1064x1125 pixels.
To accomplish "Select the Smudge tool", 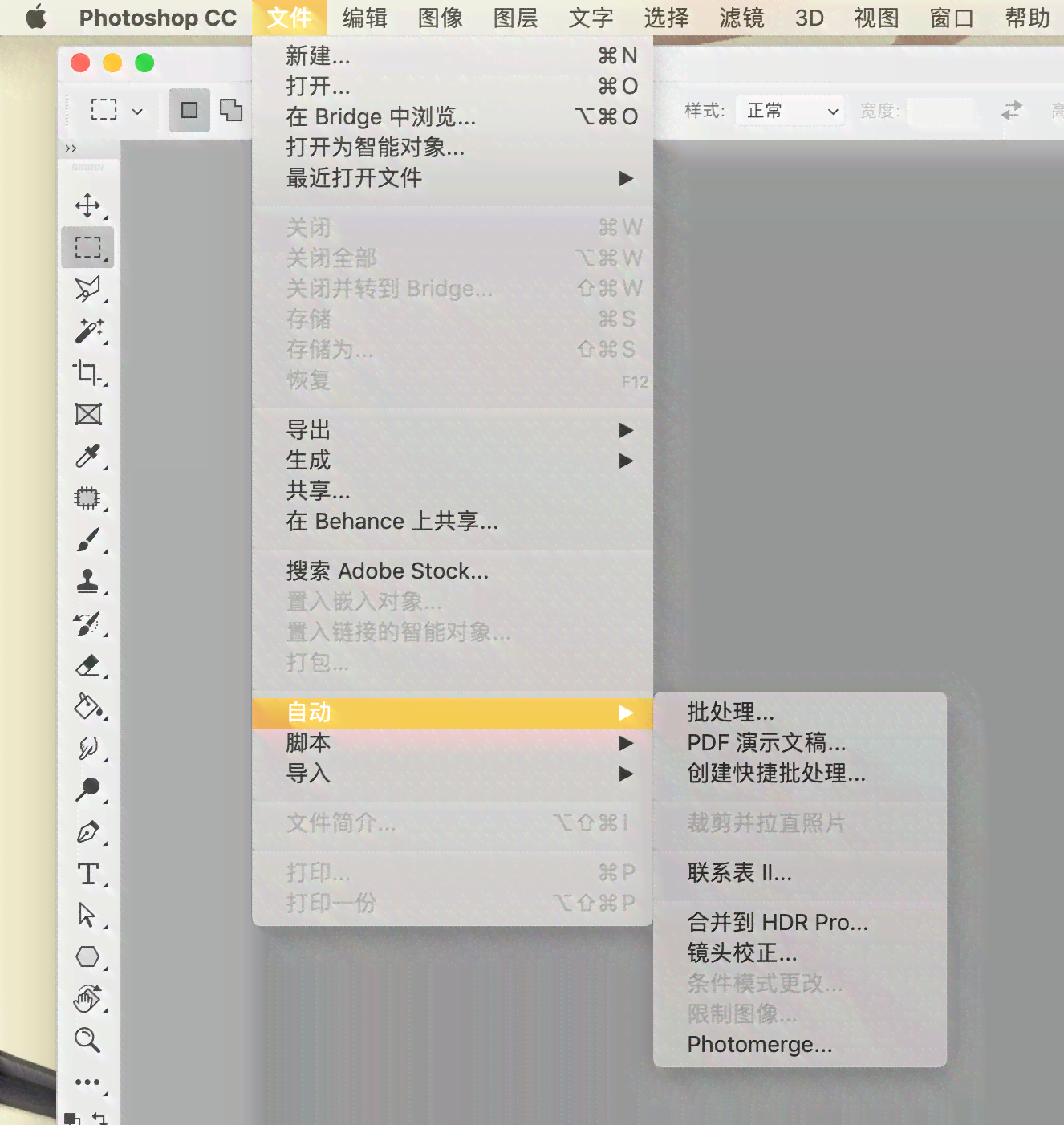I will pyautogui.click(x=87, y=748).
